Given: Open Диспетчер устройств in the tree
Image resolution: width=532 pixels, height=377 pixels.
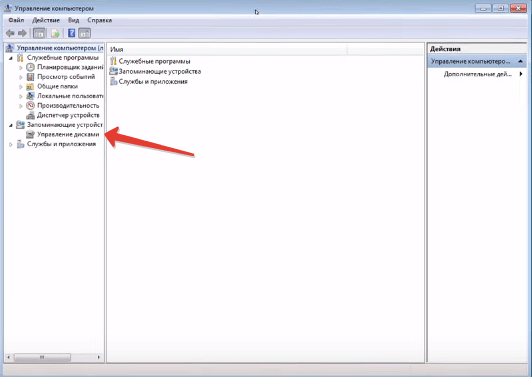Looking at the screenshot, I should [x=68, y=115].
